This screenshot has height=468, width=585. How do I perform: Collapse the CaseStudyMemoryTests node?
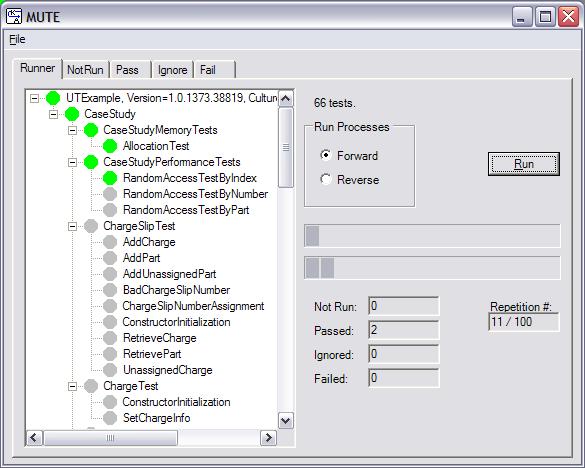pyautogui.click(x=72, y=130)
